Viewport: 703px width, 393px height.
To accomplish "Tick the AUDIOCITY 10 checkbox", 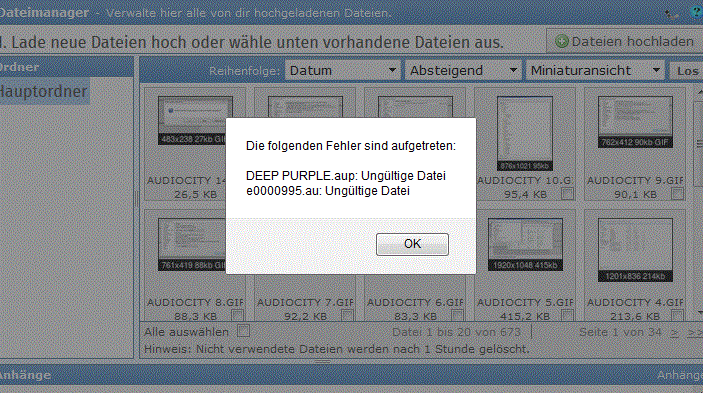I will click(567, 194).
